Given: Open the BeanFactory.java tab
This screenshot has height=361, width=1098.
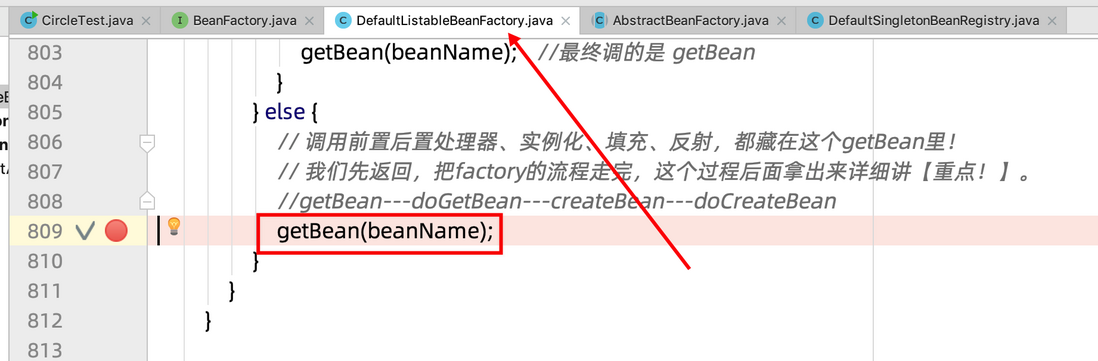Looking at the screenshot, I should 234,21.
